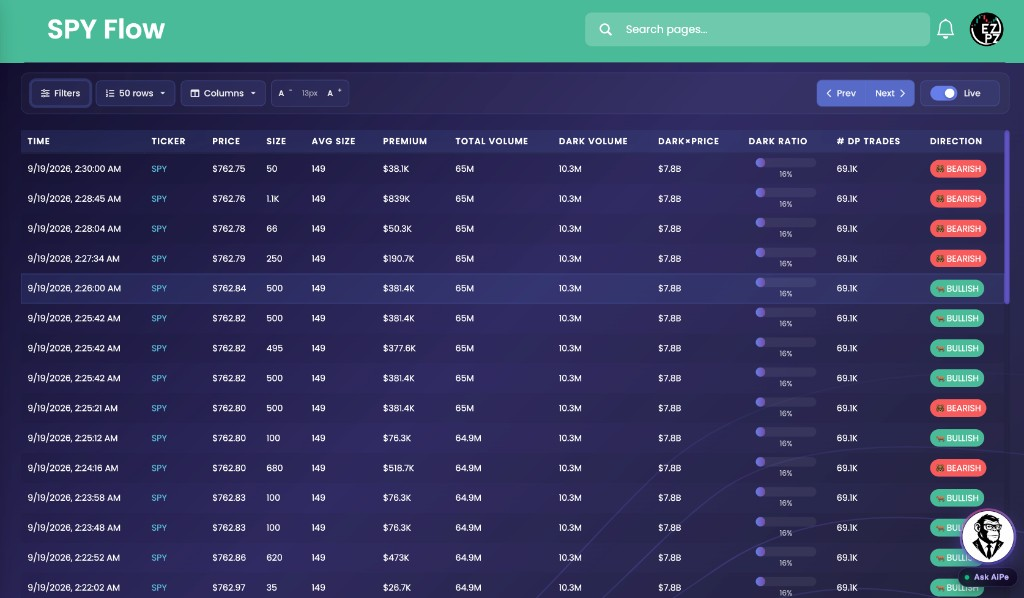Viewport: 1024px width, 598px height.
Task: Click BEARISH badge in 2:24:16 AM row
Action: 958,467
